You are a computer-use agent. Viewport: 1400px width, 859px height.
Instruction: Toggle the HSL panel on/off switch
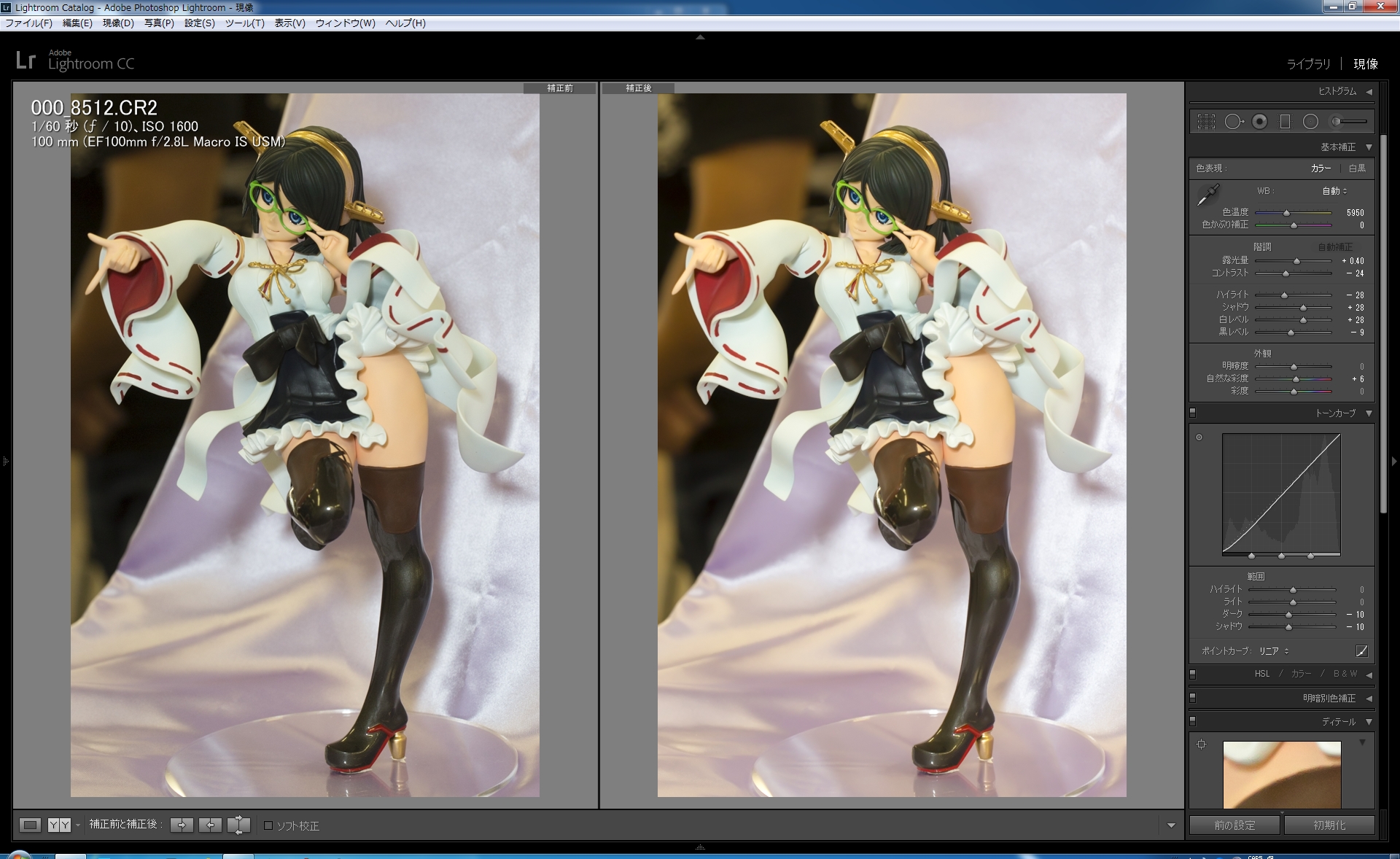point(1193,675)
